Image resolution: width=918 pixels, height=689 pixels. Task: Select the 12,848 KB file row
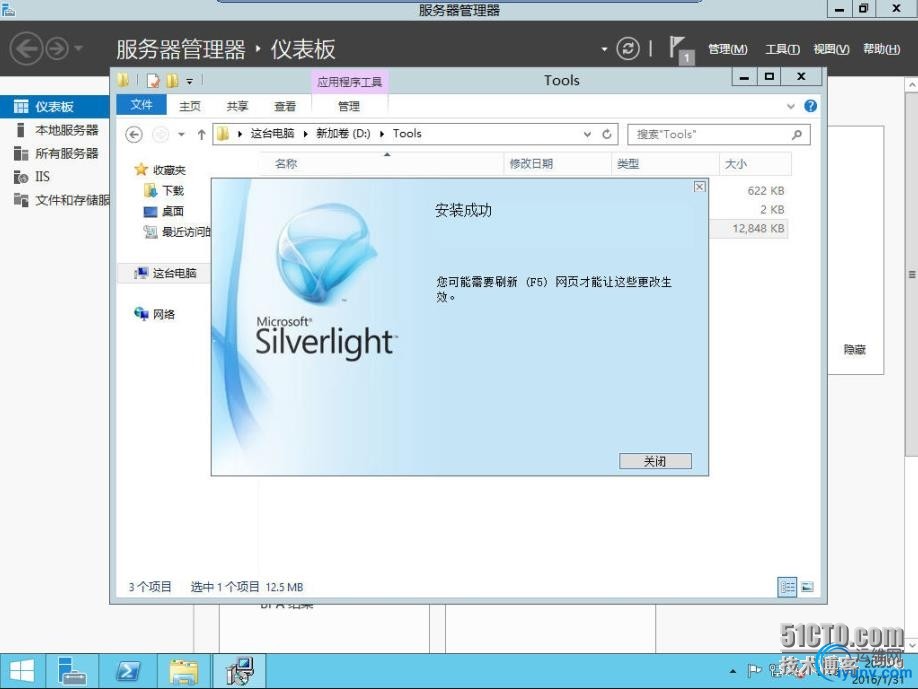point(749,228)
